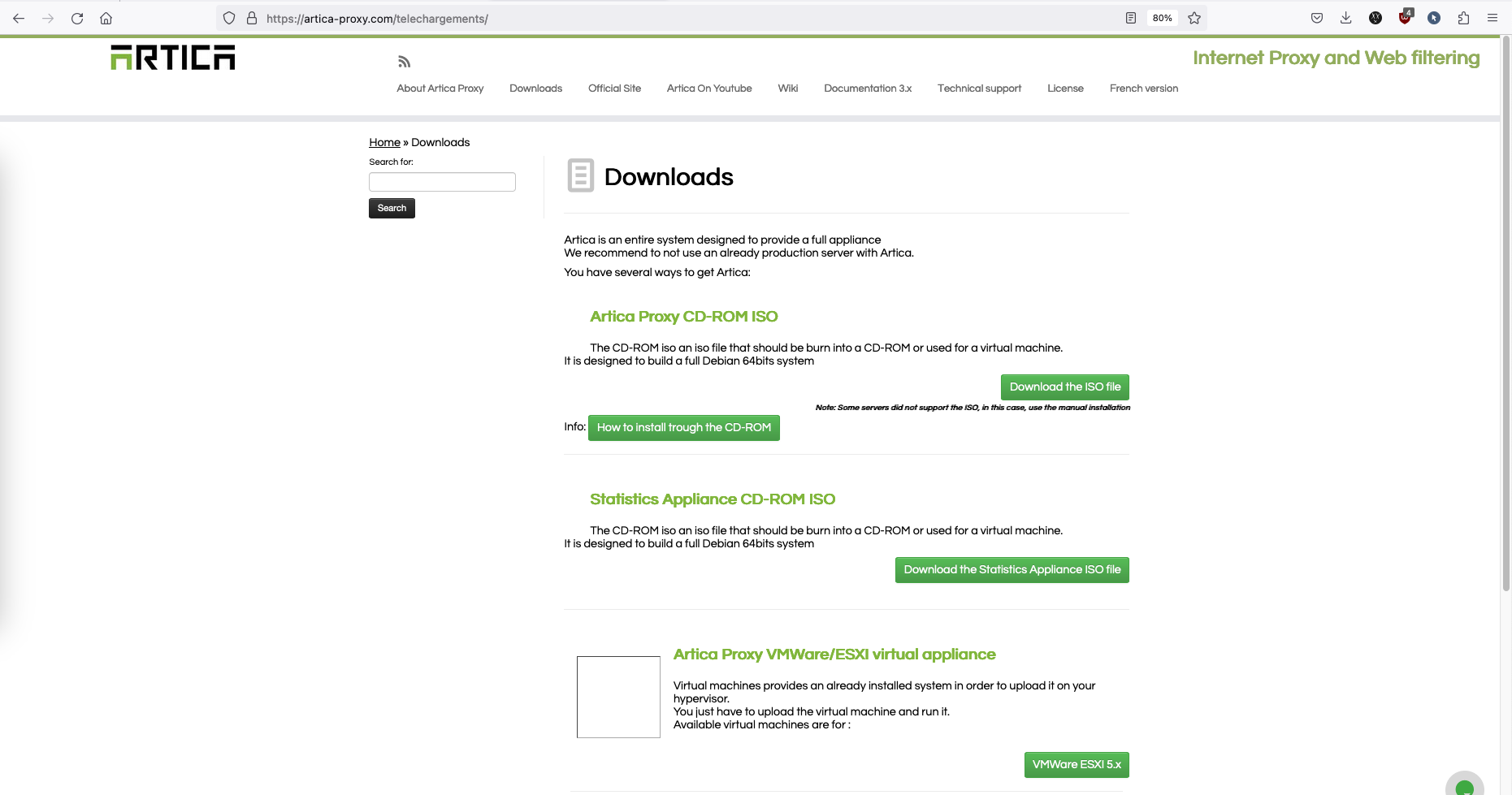The image size is (1512, 795).
Task: Click the 80% zoom level indicator
Action: 1162,18
